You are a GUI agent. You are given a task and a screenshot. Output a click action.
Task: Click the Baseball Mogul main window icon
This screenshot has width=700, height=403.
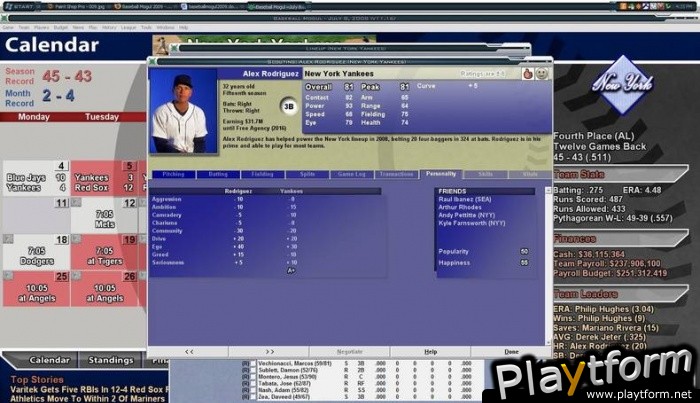click(x=4, y=18)
